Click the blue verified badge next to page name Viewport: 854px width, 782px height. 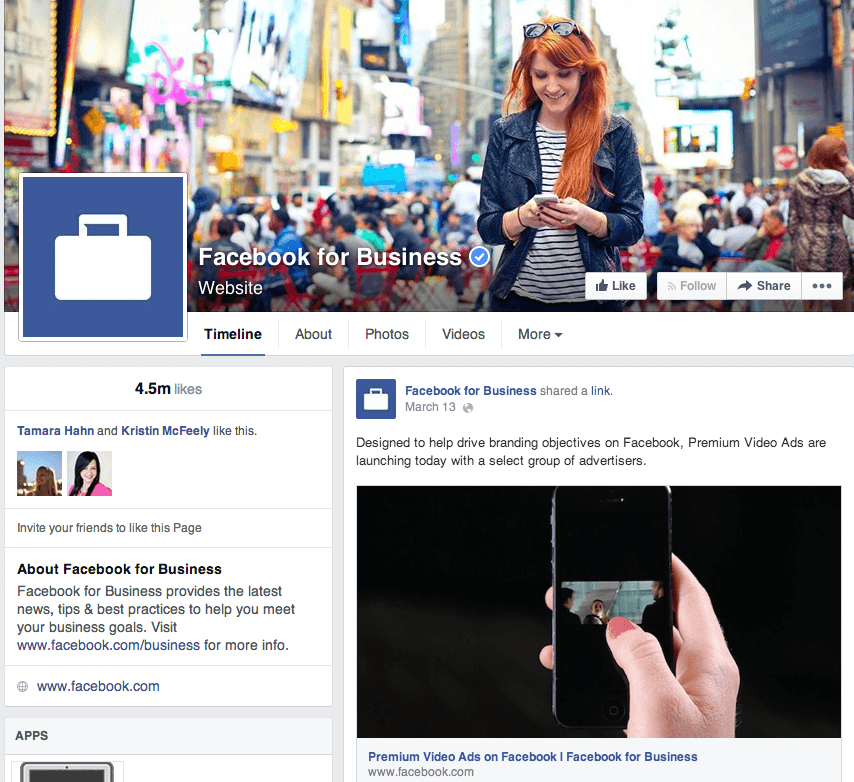pos(479,256)
